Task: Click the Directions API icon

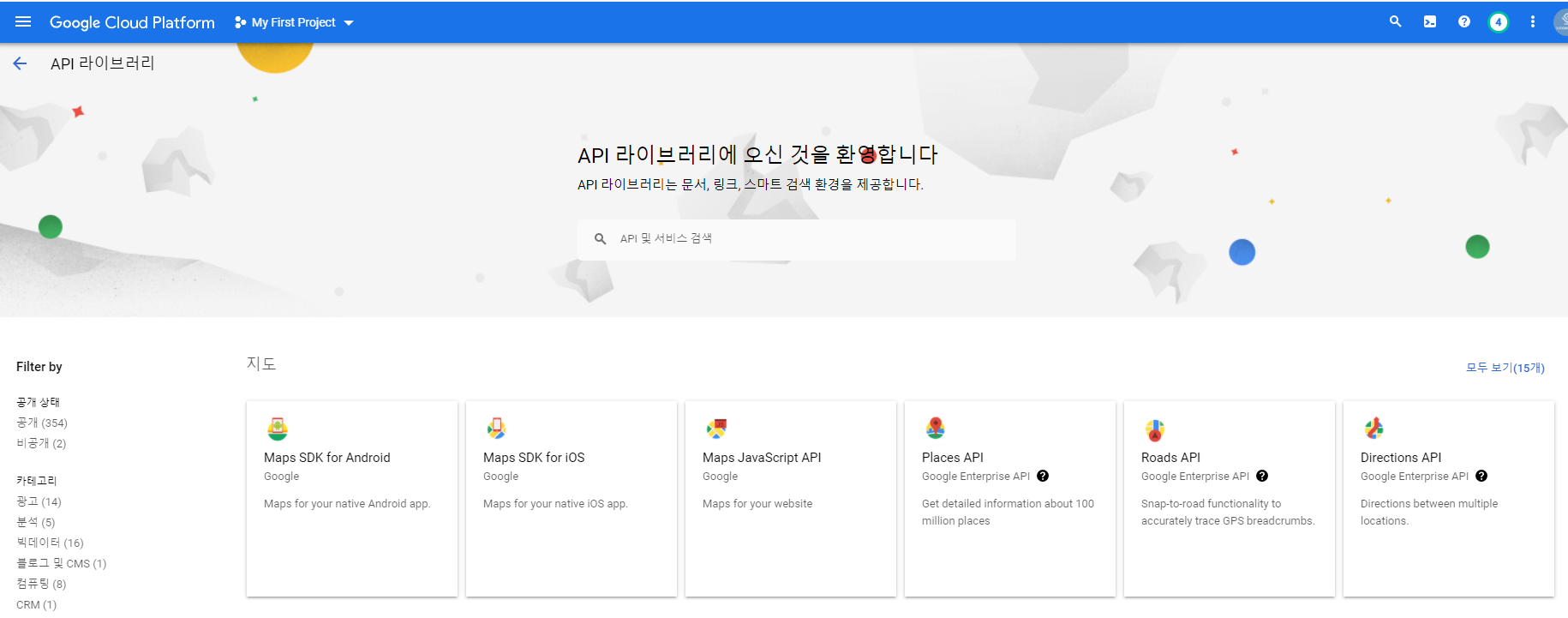Action: click(x=1374, y=428)
